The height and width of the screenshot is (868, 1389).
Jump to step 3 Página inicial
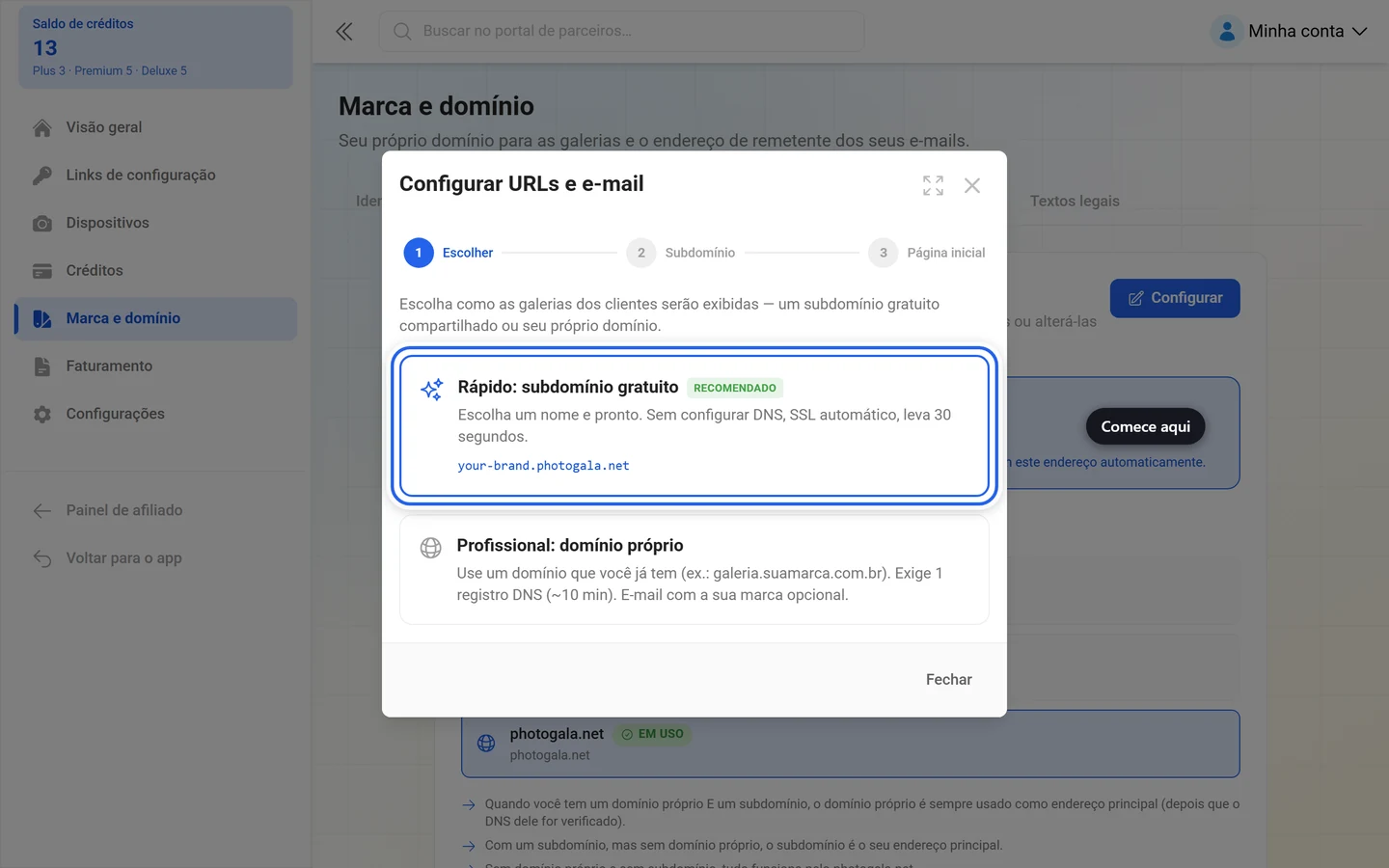tap(927, 253)
